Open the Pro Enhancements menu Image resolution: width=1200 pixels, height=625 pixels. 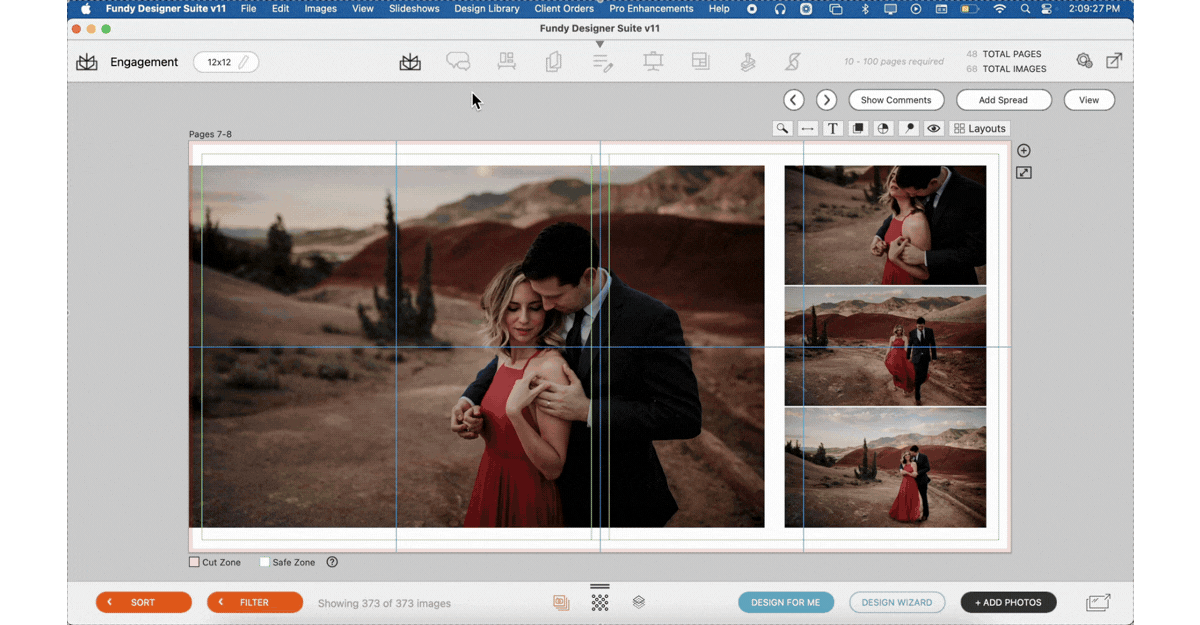651,9
